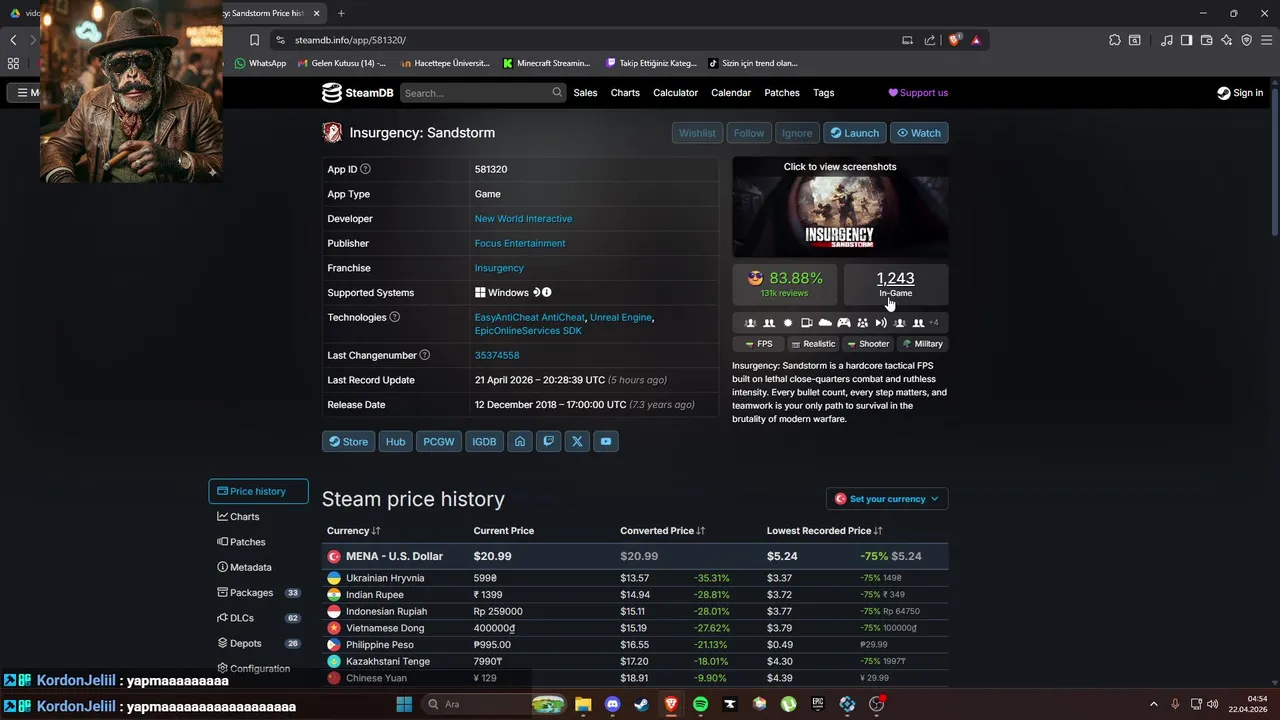Viewport: 1280px width, 720px height.
Task: Open the Twitch link icon
Action: pyautogui.click(x=548, y=441)
